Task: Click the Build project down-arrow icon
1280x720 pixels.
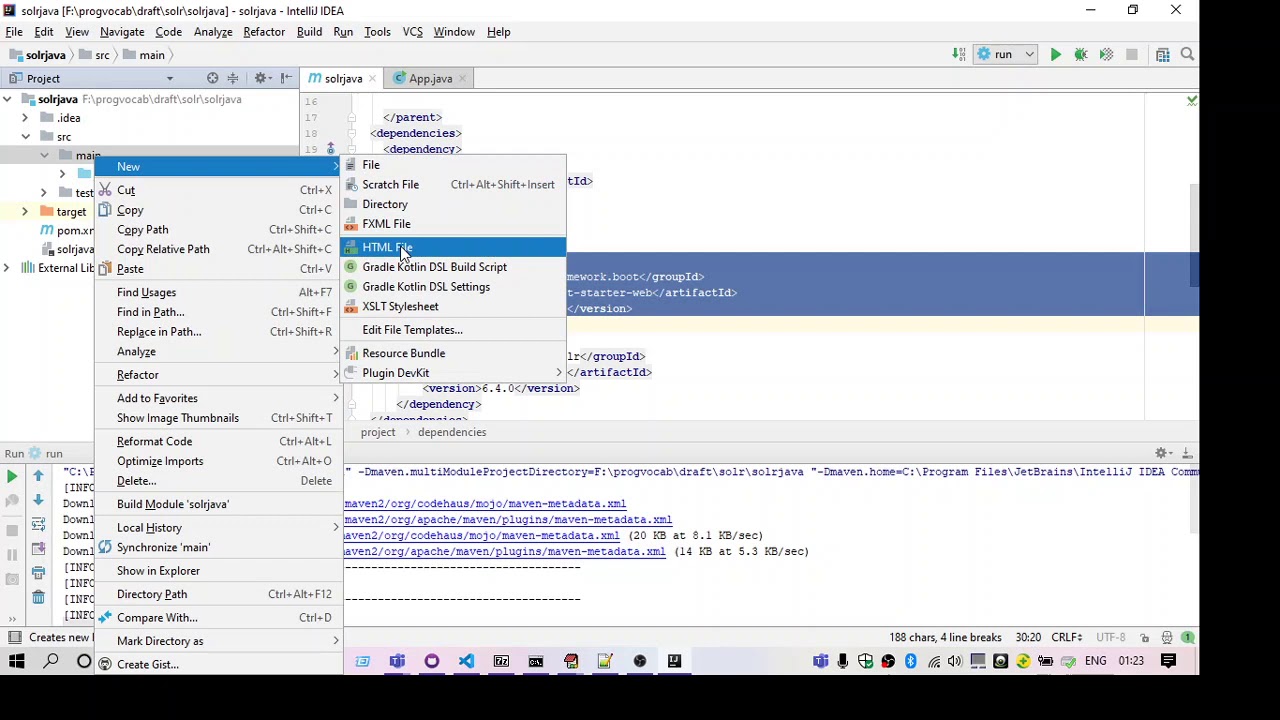Action: [x=959, y=55]
